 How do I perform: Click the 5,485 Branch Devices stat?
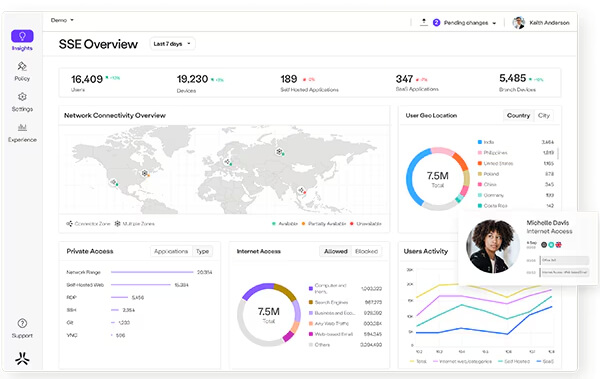521,83
